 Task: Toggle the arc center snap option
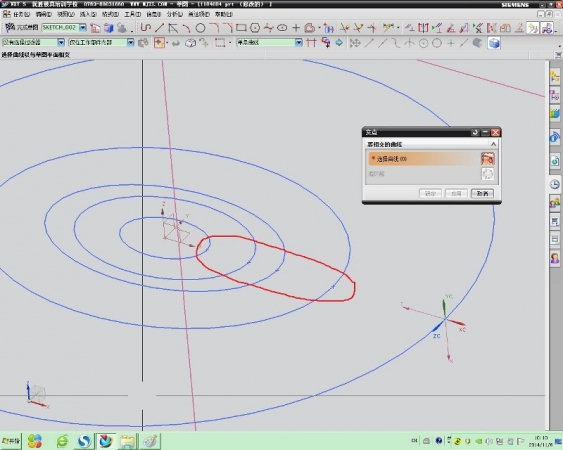click(424, 43)
